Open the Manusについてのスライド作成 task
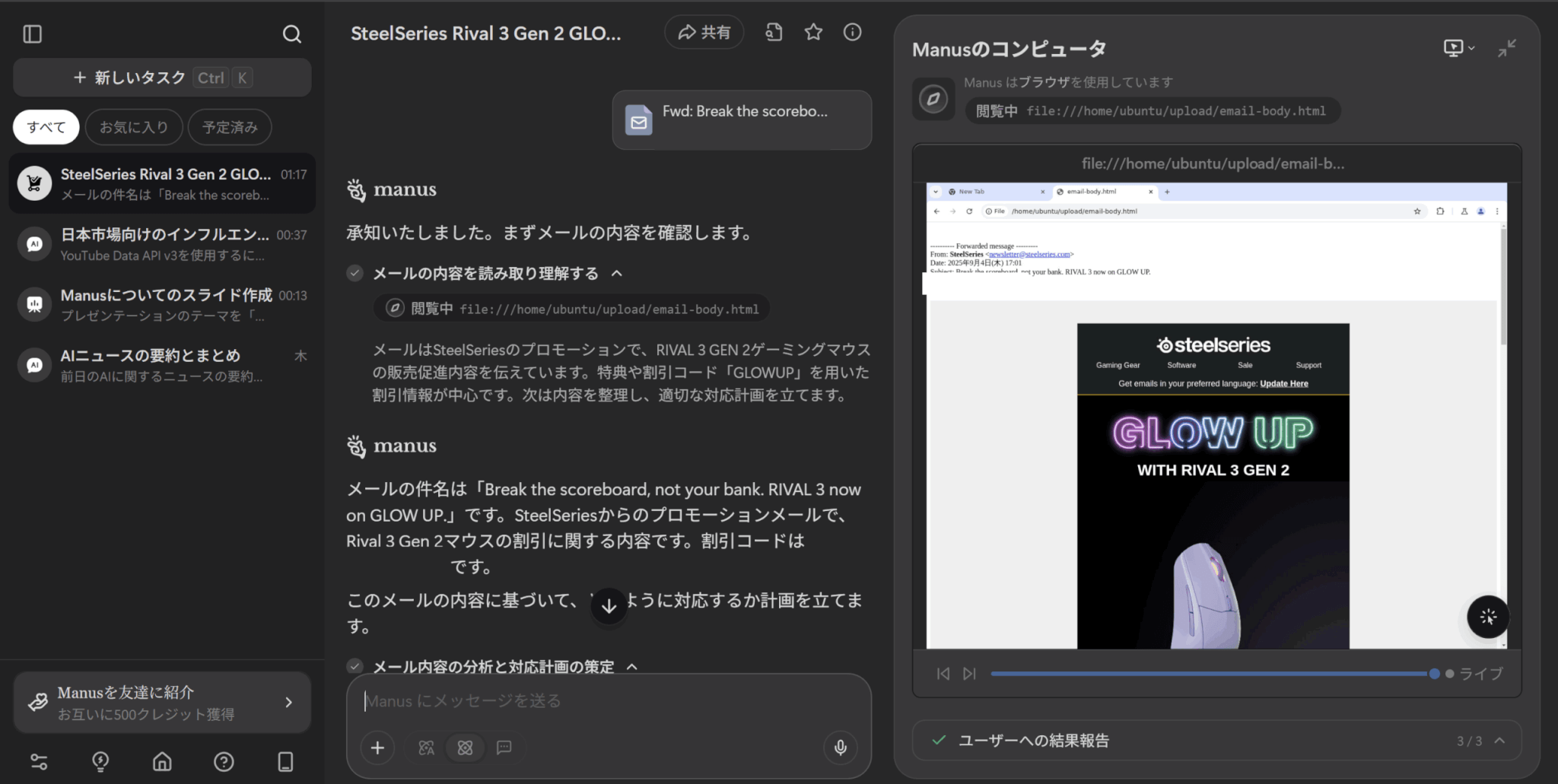 coord(162,305)
